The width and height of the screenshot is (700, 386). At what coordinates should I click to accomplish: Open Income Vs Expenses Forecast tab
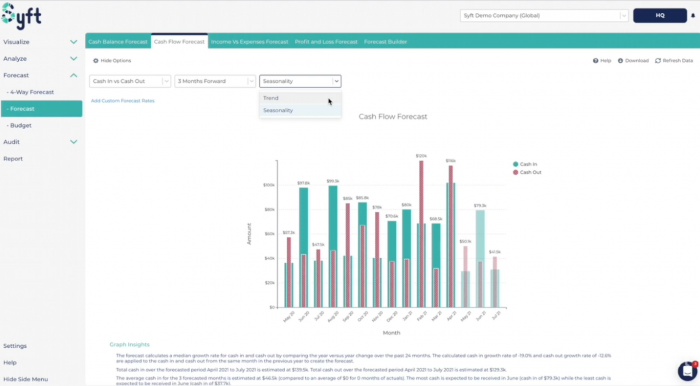(250, 42)
